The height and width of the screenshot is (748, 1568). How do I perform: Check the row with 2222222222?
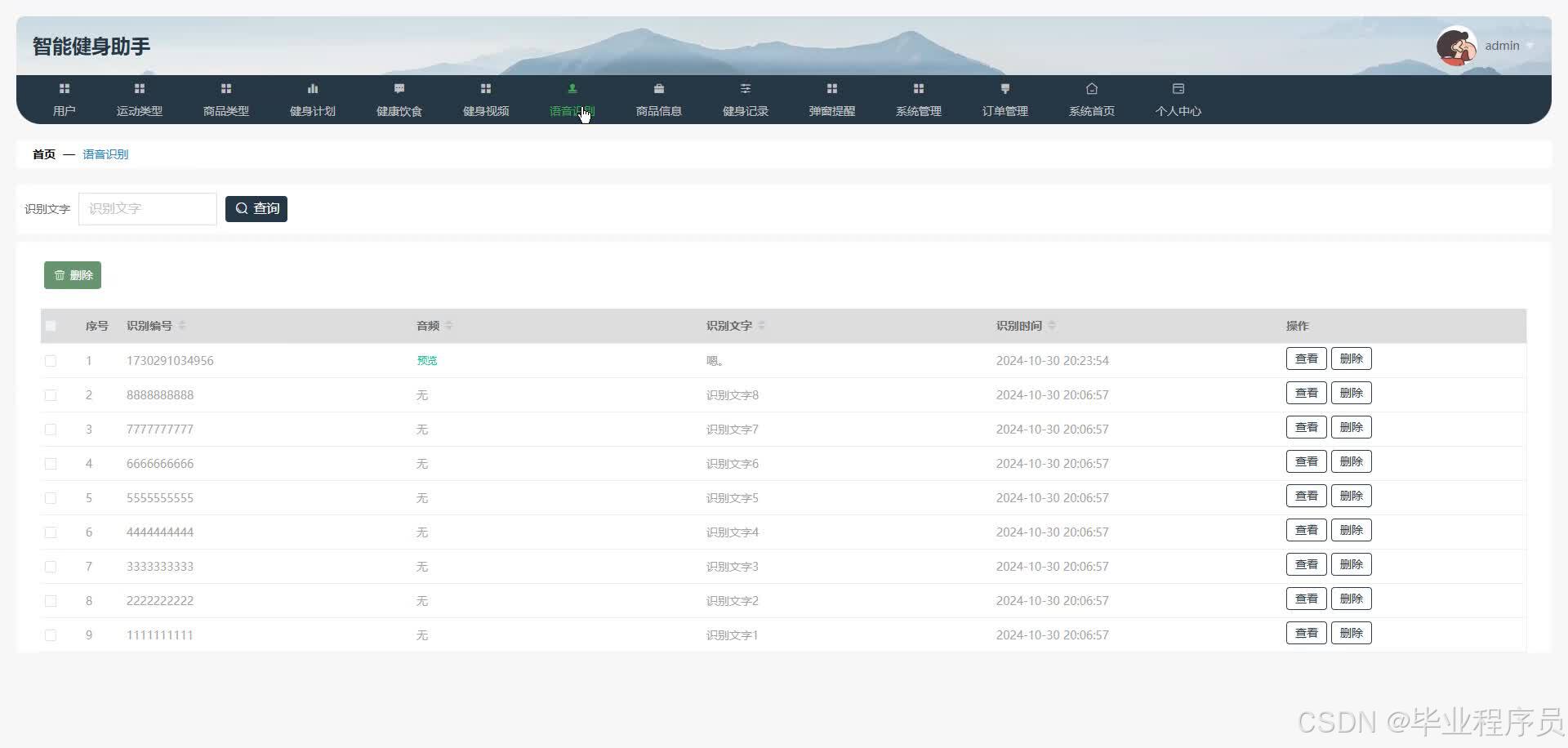tap(51, 600)
